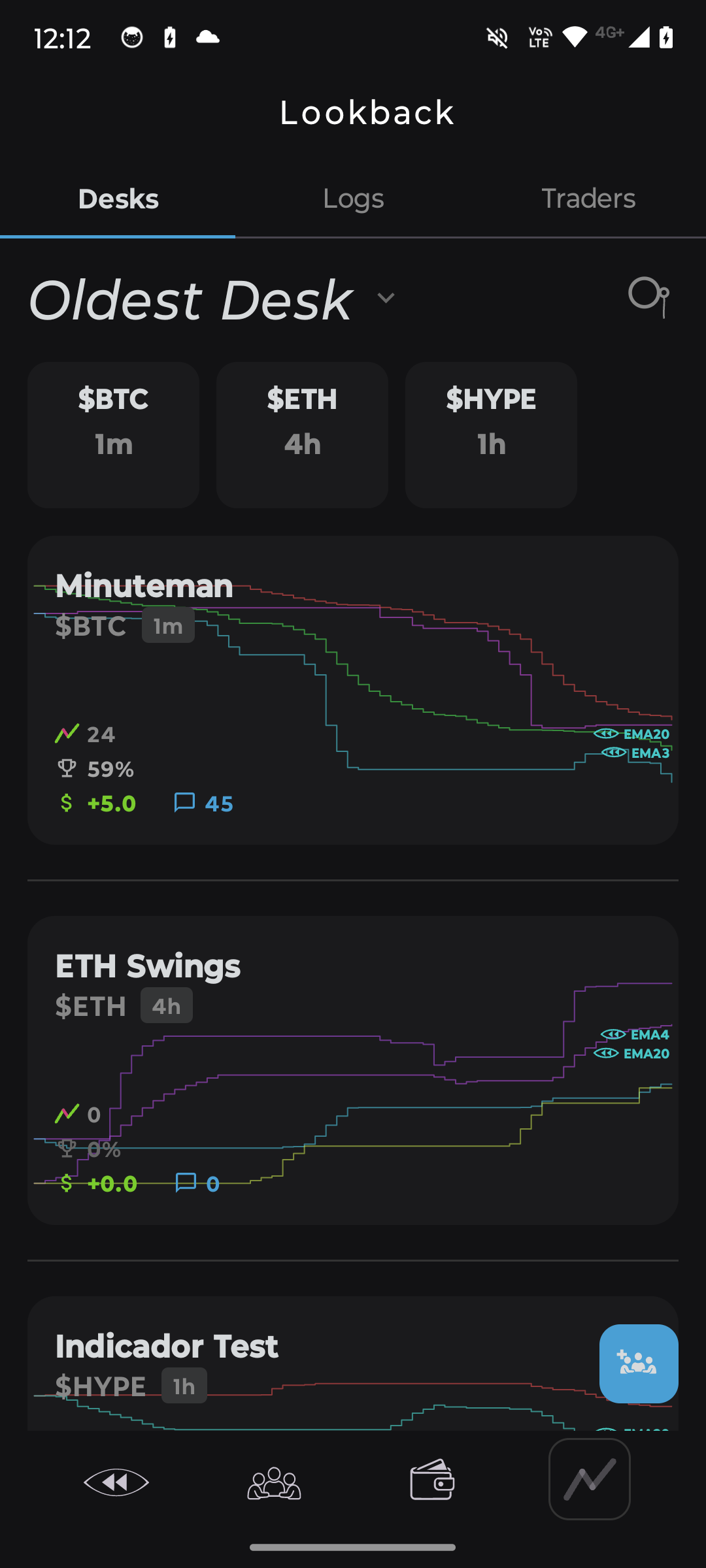Screen dimensions: 706x1568
Task: Expand the Oldest Desk sort dropdown
Action: coord(386,298)
